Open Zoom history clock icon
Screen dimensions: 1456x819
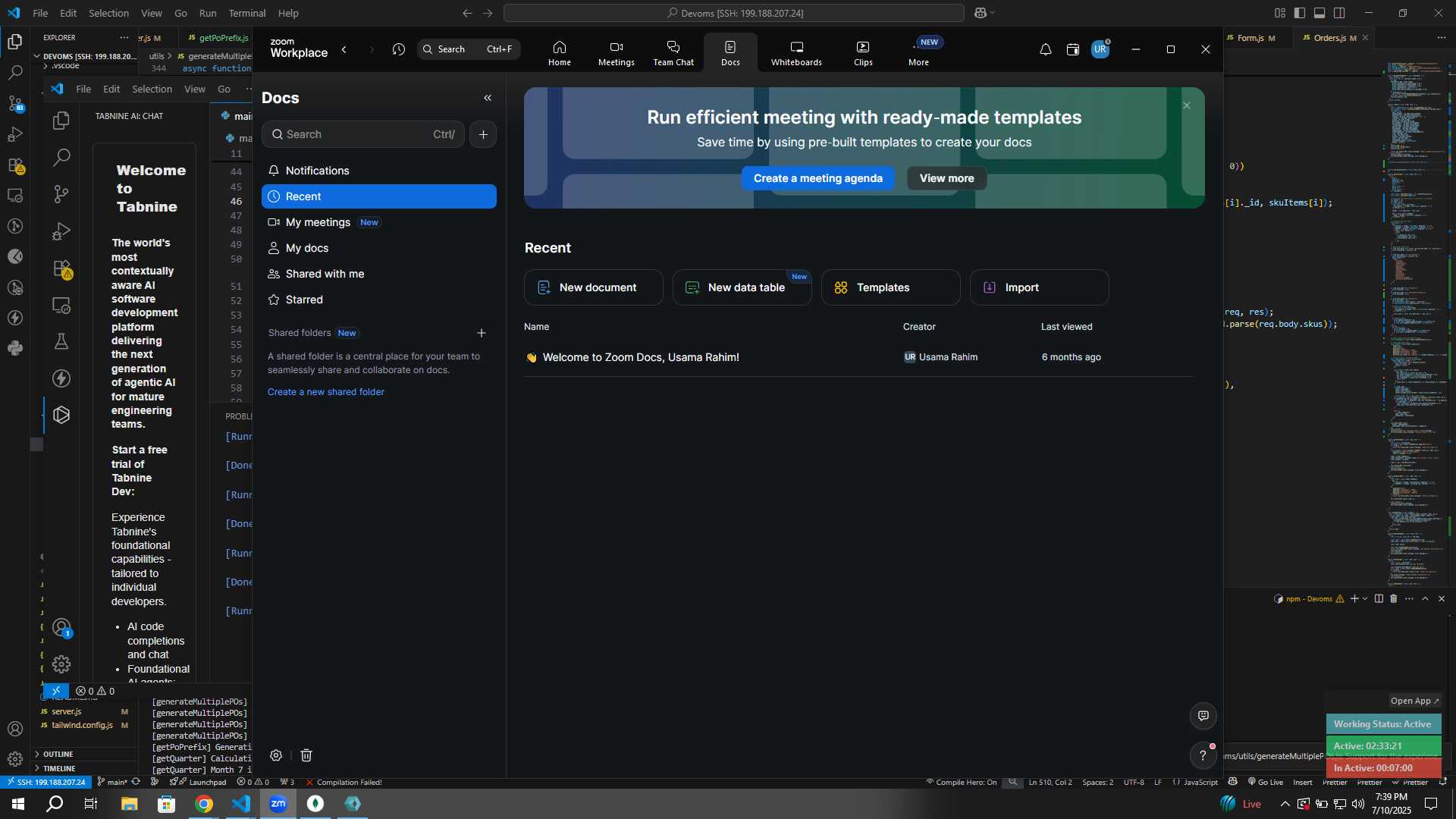399,49
